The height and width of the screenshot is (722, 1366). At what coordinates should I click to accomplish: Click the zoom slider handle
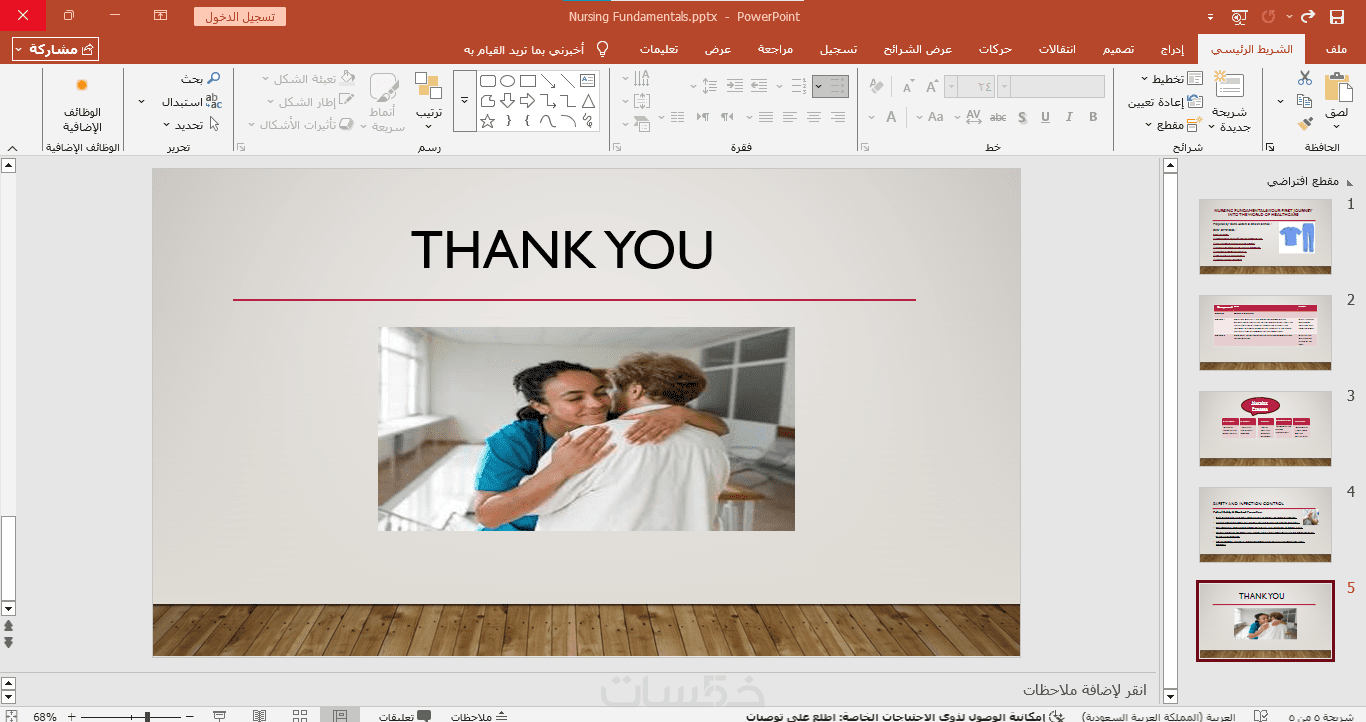coord(147,716)
